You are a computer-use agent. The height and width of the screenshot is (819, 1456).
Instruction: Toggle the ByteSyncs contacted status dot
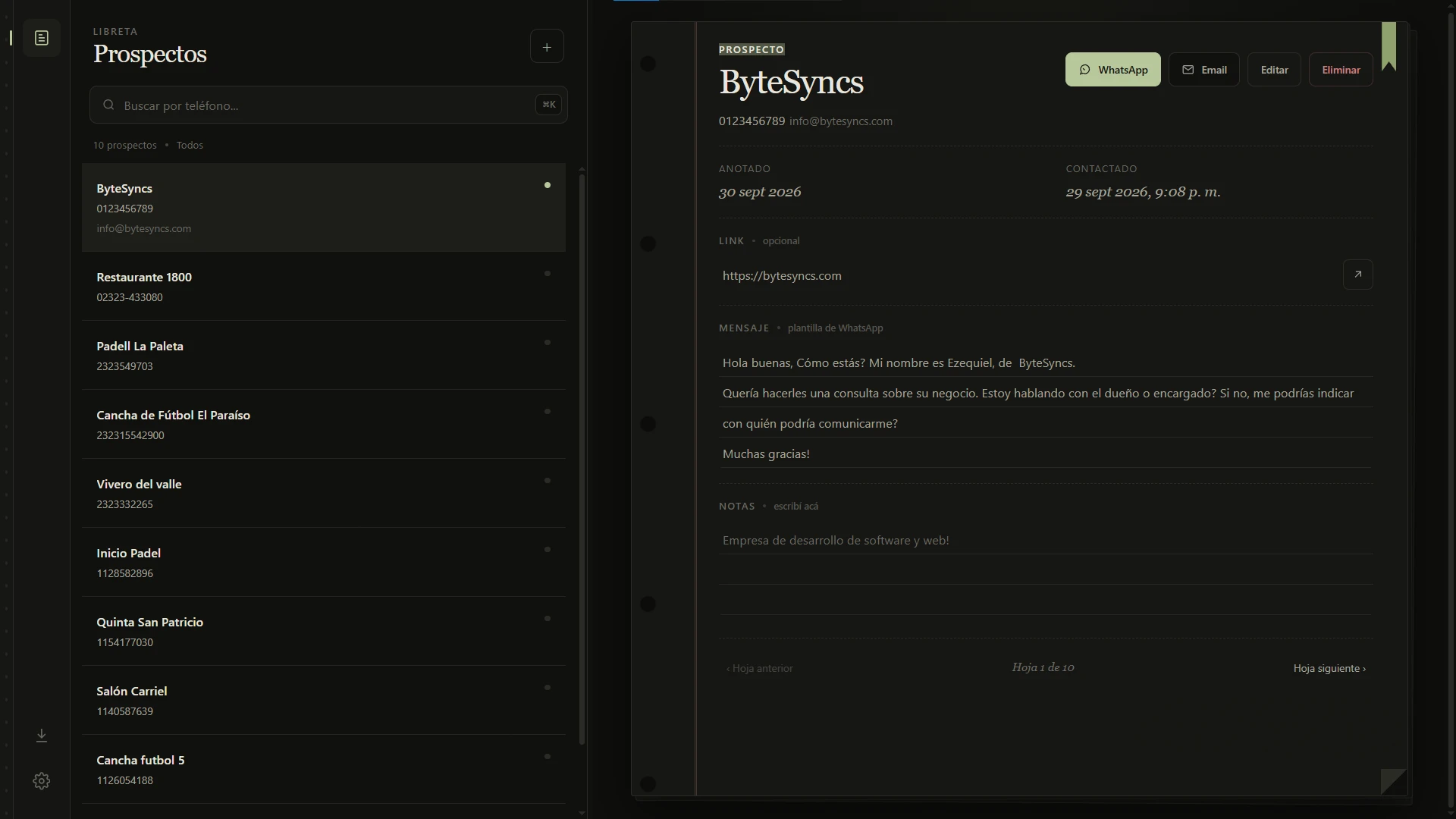click(x=548, y=185)
